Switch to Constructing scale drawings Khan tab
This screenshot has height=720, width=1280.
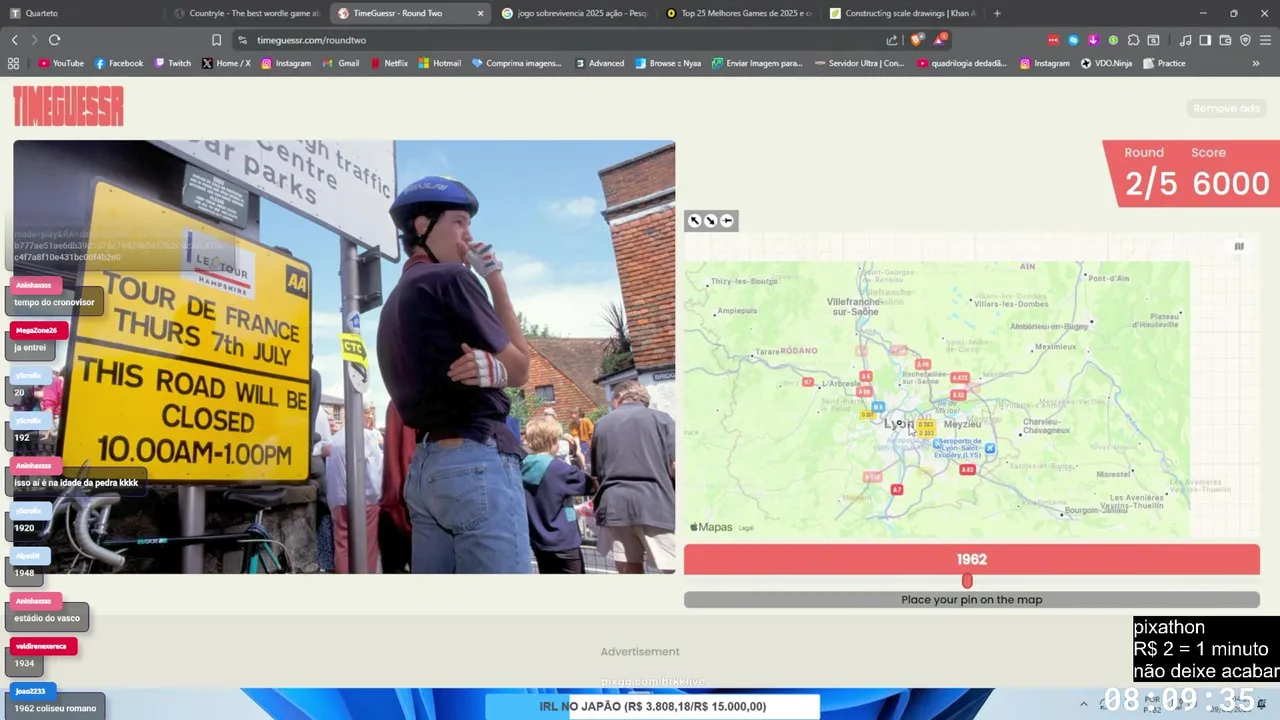902,13
